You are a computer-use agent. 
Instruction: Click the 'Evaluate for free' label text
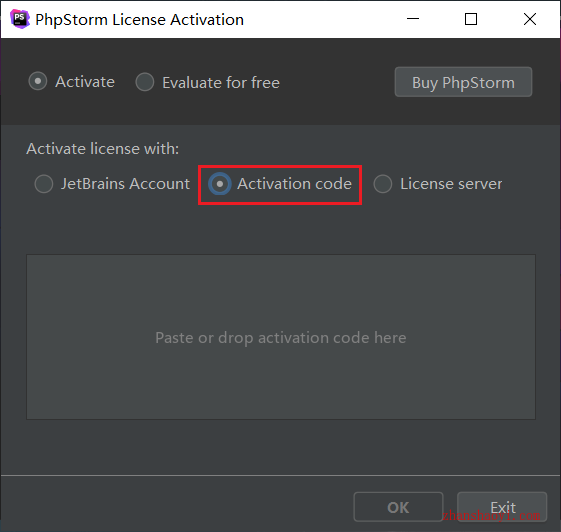click(221, 83)
